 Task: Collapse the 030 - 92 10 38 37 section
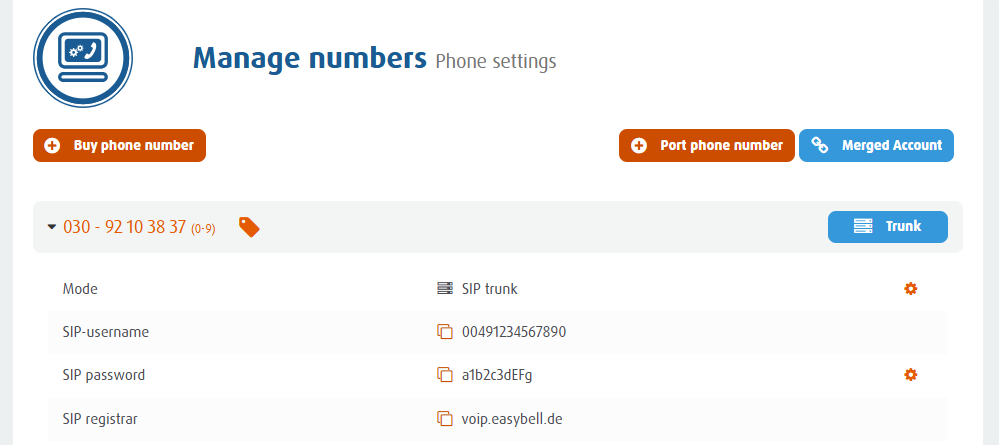[52, 227]
